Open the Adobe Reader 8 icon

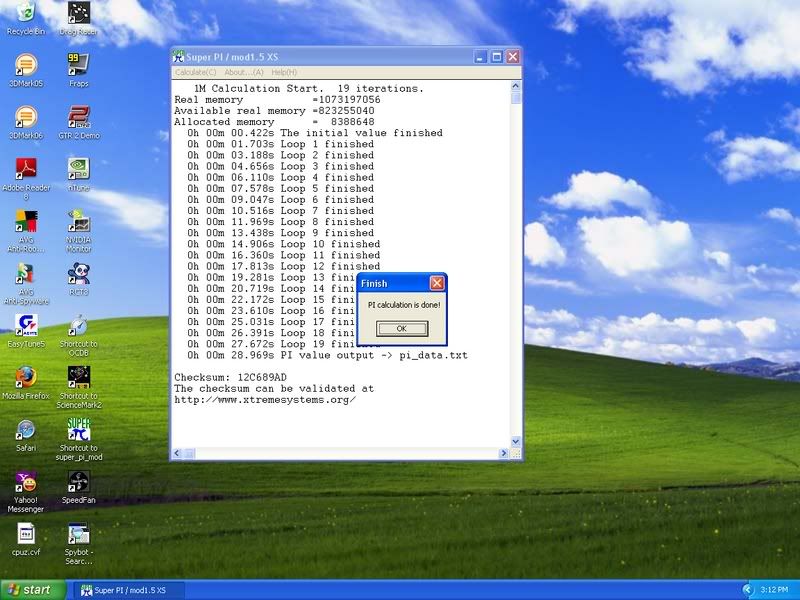tap(26, 179)
